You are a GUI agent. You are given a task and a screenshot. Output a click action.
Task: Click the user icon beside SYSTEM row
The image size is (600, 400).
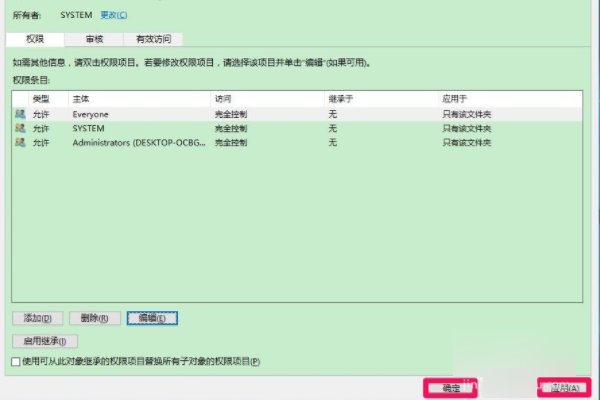[20, 128]
